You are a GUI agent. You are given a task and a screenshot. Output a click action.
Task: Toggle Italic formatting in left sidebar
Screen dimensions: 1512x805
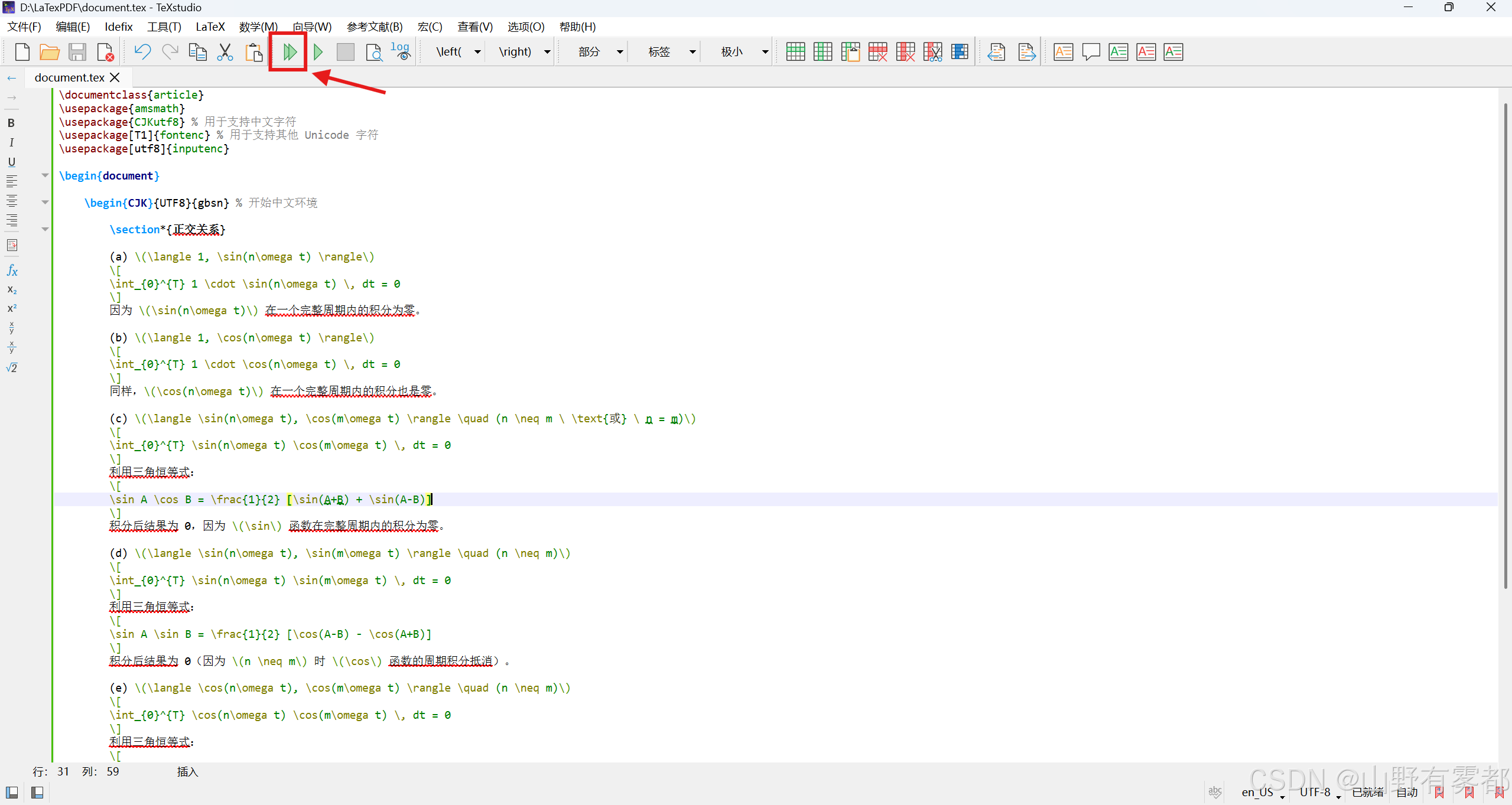pyautogui.click(x=11, y=142)
